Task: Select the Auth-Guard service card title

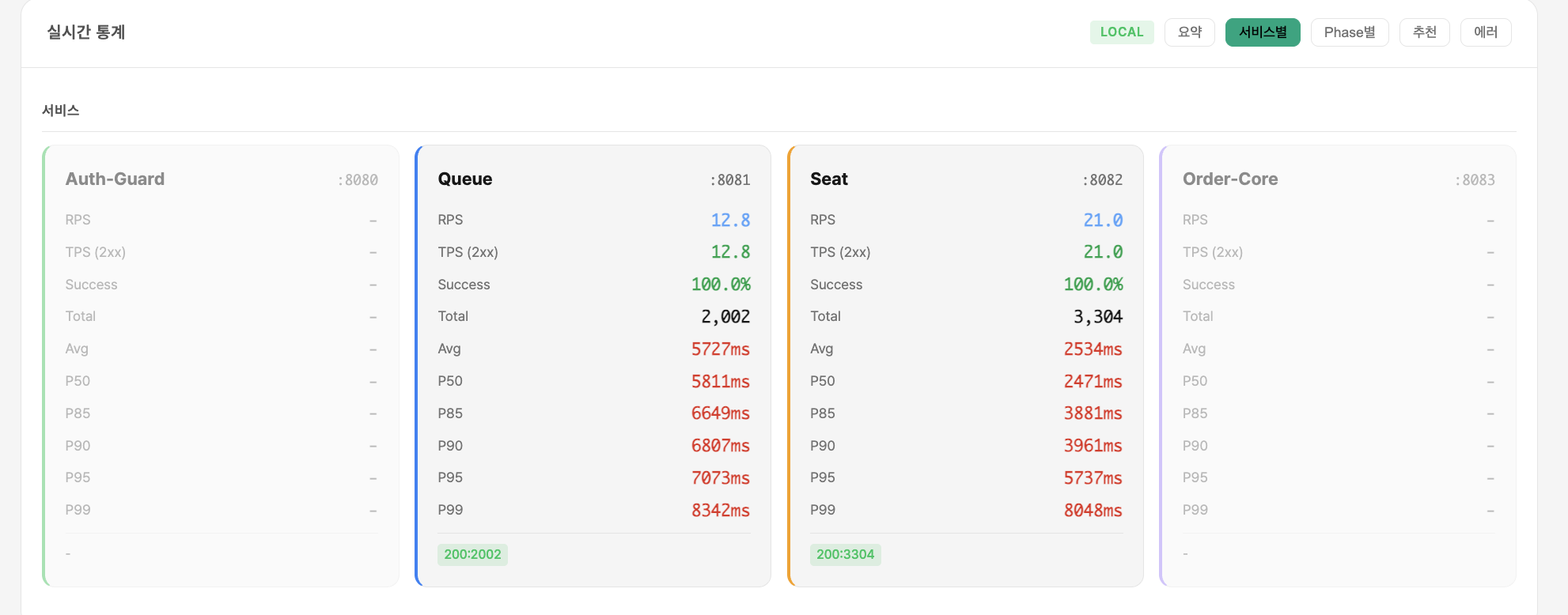Action: 115,179
